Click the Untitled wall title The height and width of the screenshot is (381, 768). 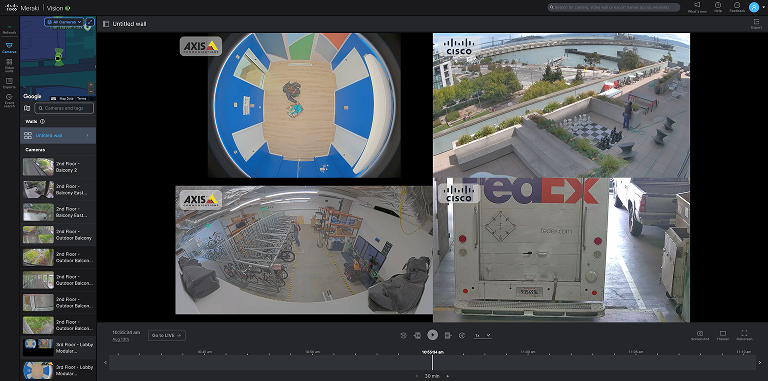pyautogui.click(x=129, y=24)
